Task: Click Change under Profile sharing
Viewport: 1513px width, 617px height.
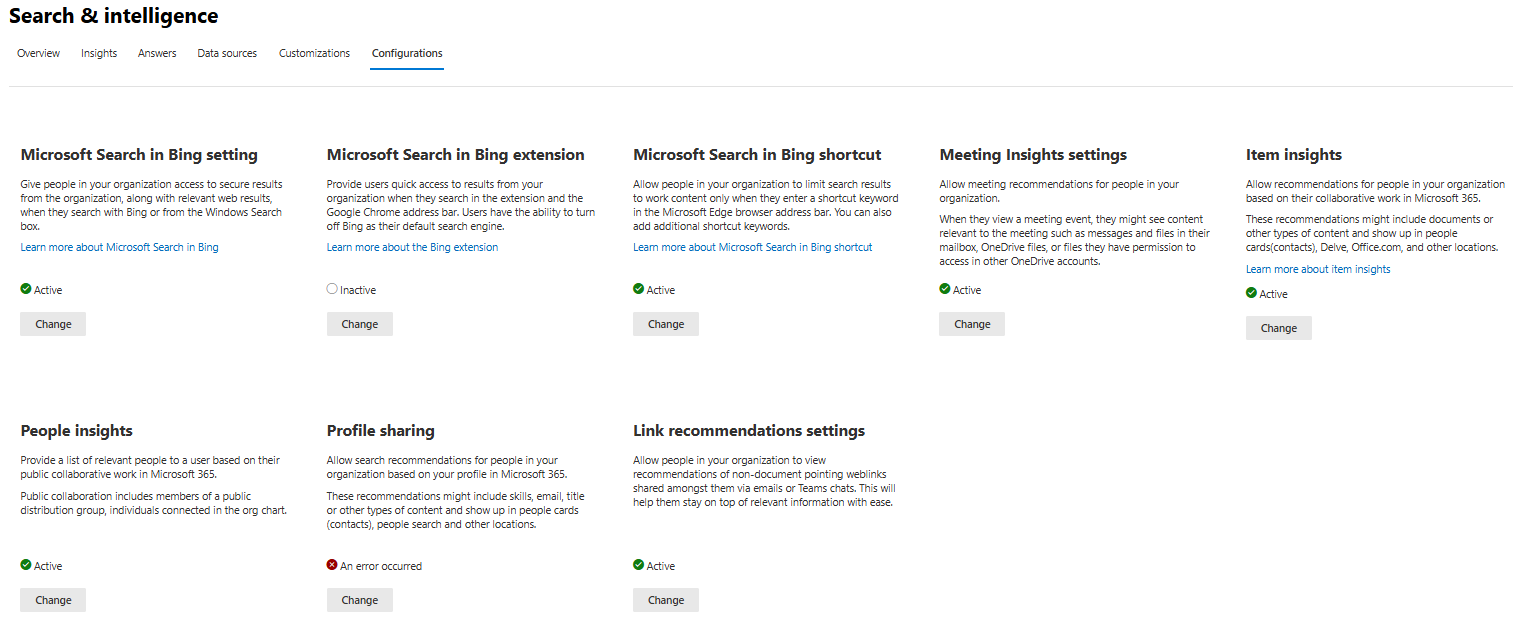Action: click(x=359, y=599)
